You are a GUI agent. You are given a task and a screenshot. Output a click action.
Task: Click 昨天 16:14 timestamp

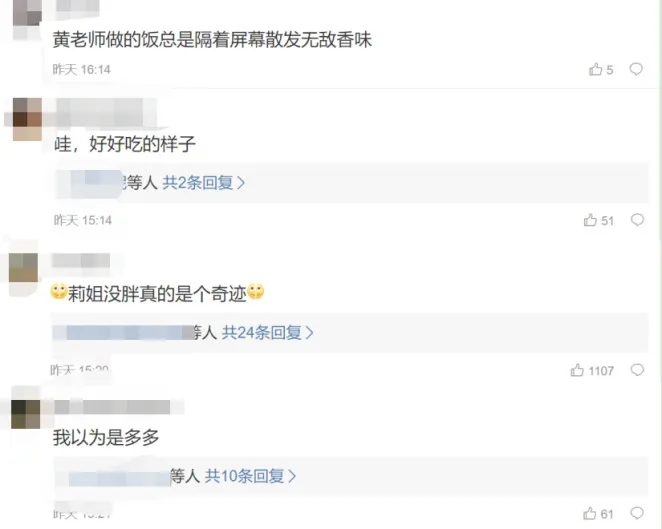click(81, 69)
